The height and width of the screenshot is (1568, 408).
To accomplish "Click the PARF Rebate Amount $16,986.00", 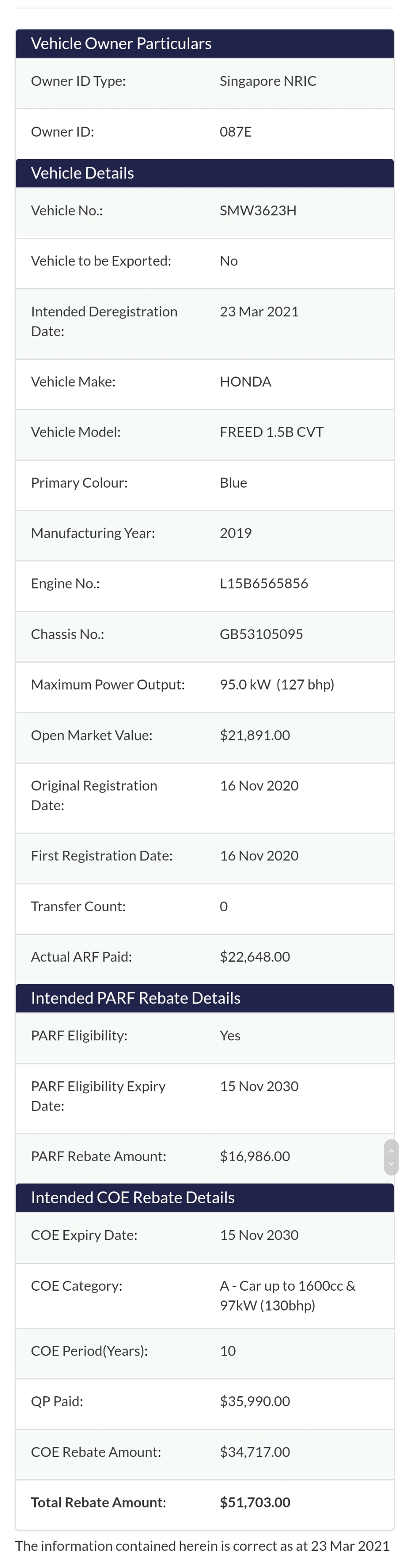I will (x=254, y=1156).
